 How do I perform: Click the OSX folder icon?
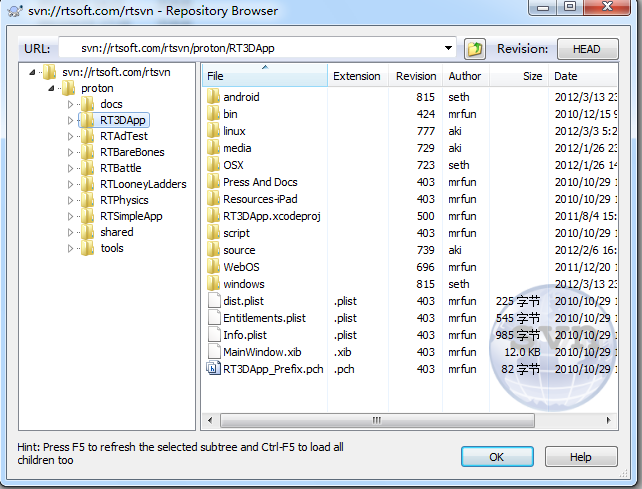coord(213,165)
